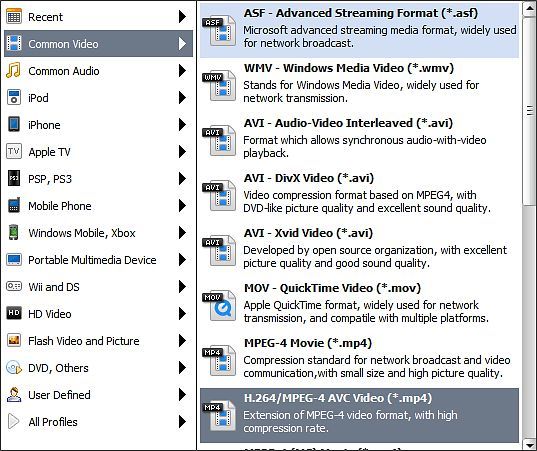Open the Portable Multimedia Device category
537x451 pixels.
tap(99, 260)
